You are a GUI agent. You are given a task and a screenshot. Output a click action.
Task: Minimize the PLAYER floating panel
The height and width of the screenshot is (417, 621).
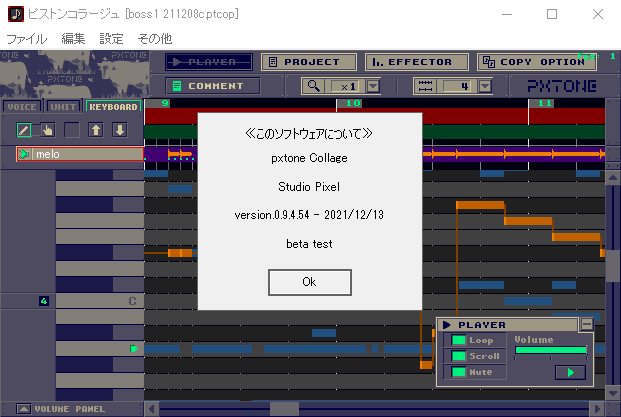point(587,325)
